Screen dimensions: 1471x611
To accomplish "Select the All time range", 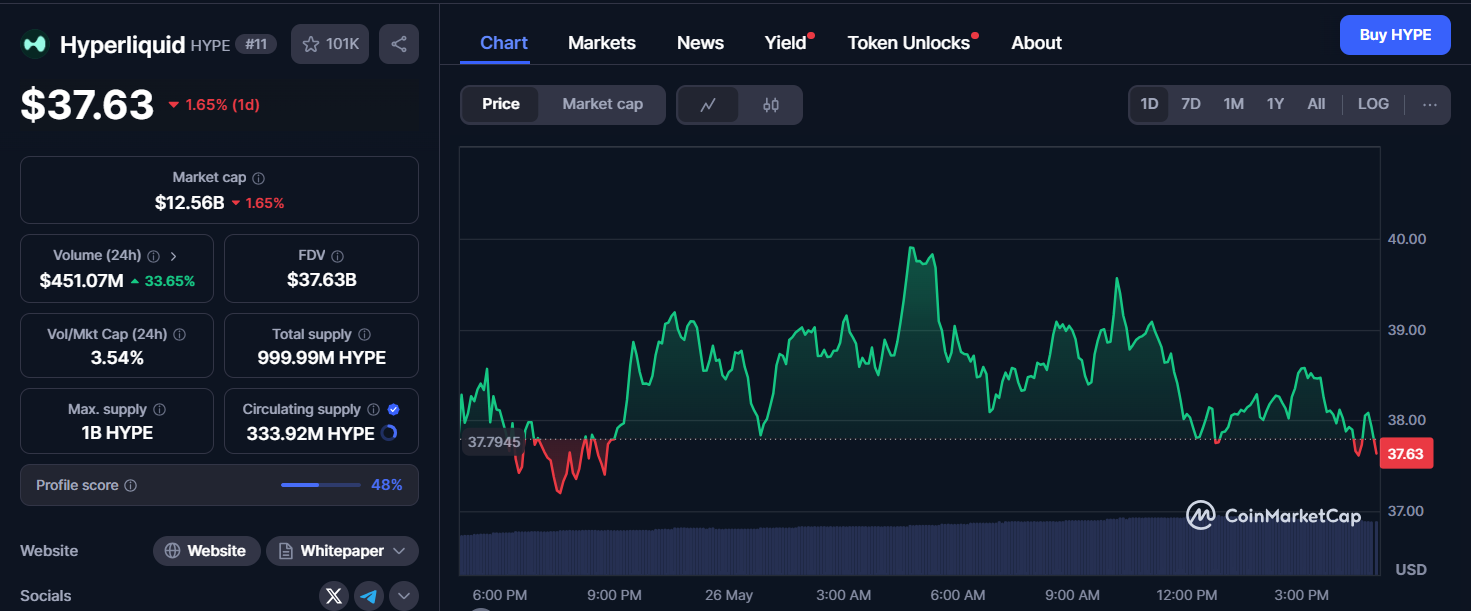I will pos(1316,104).
